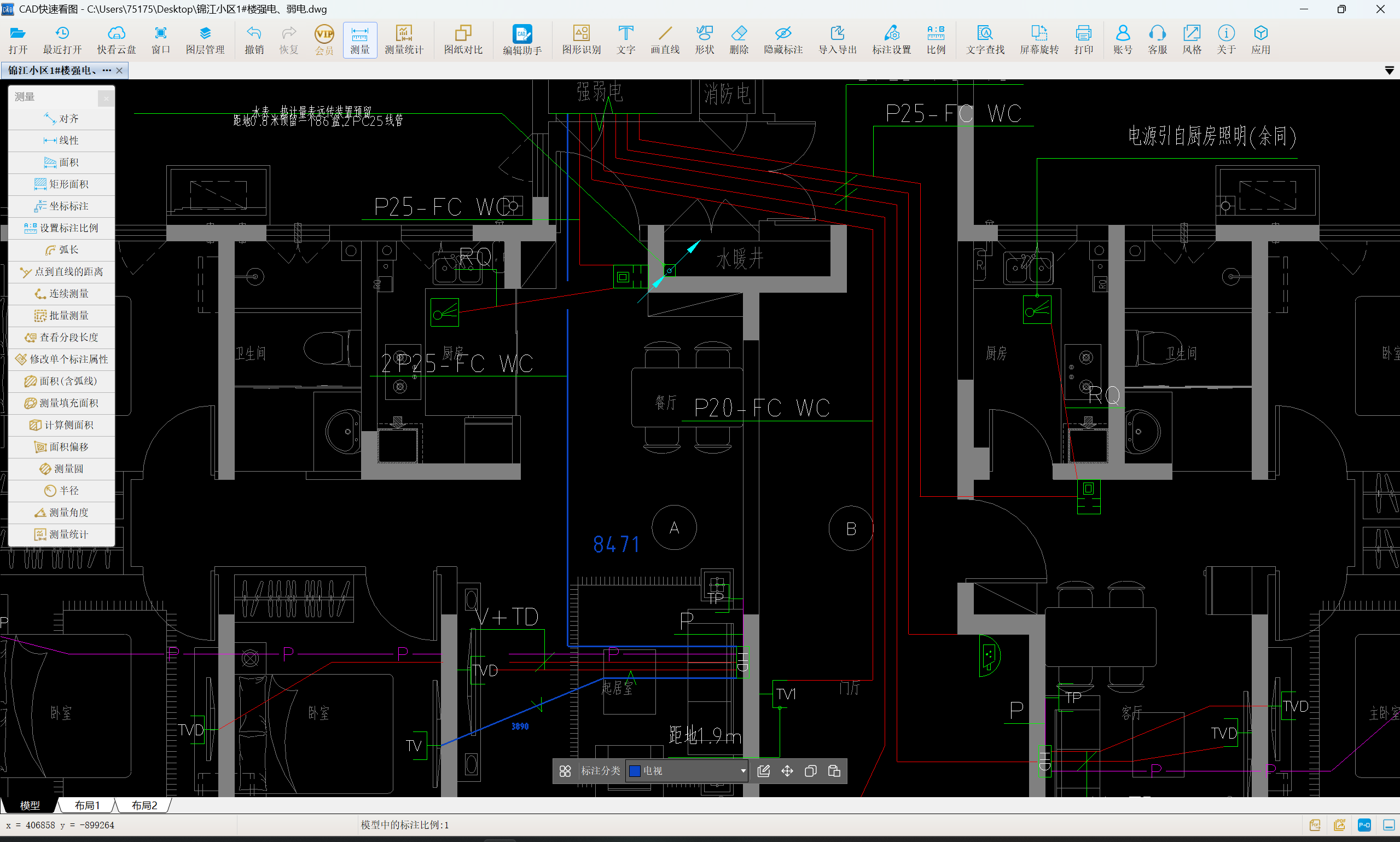The image size is (1400, 842).
Task: Toggle the 测量 measure toolbar button
Action: [359, 40]
